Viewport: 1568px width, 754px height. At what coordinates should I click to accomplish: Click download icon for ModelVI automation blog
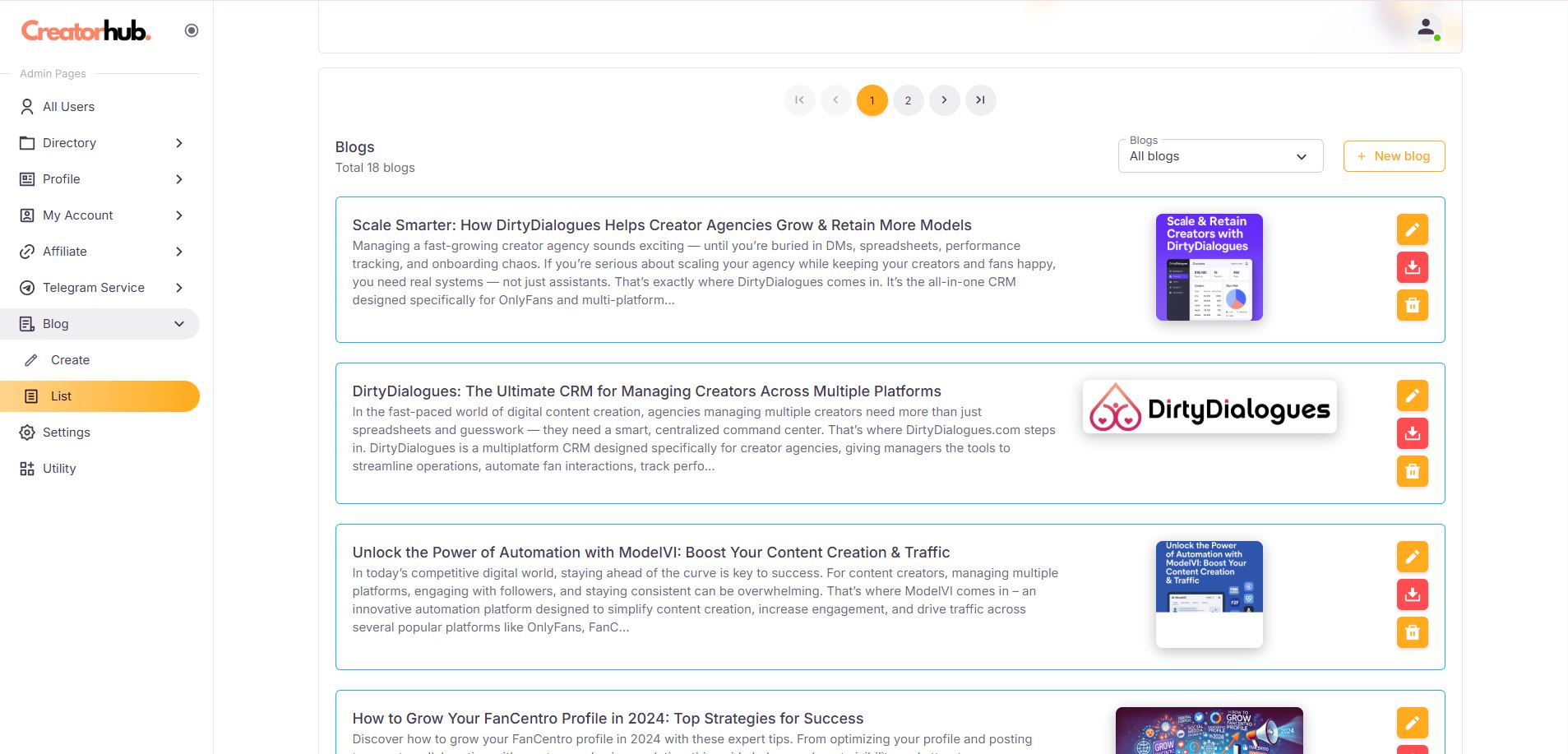pyautogui.click(x=1412, y=594)
